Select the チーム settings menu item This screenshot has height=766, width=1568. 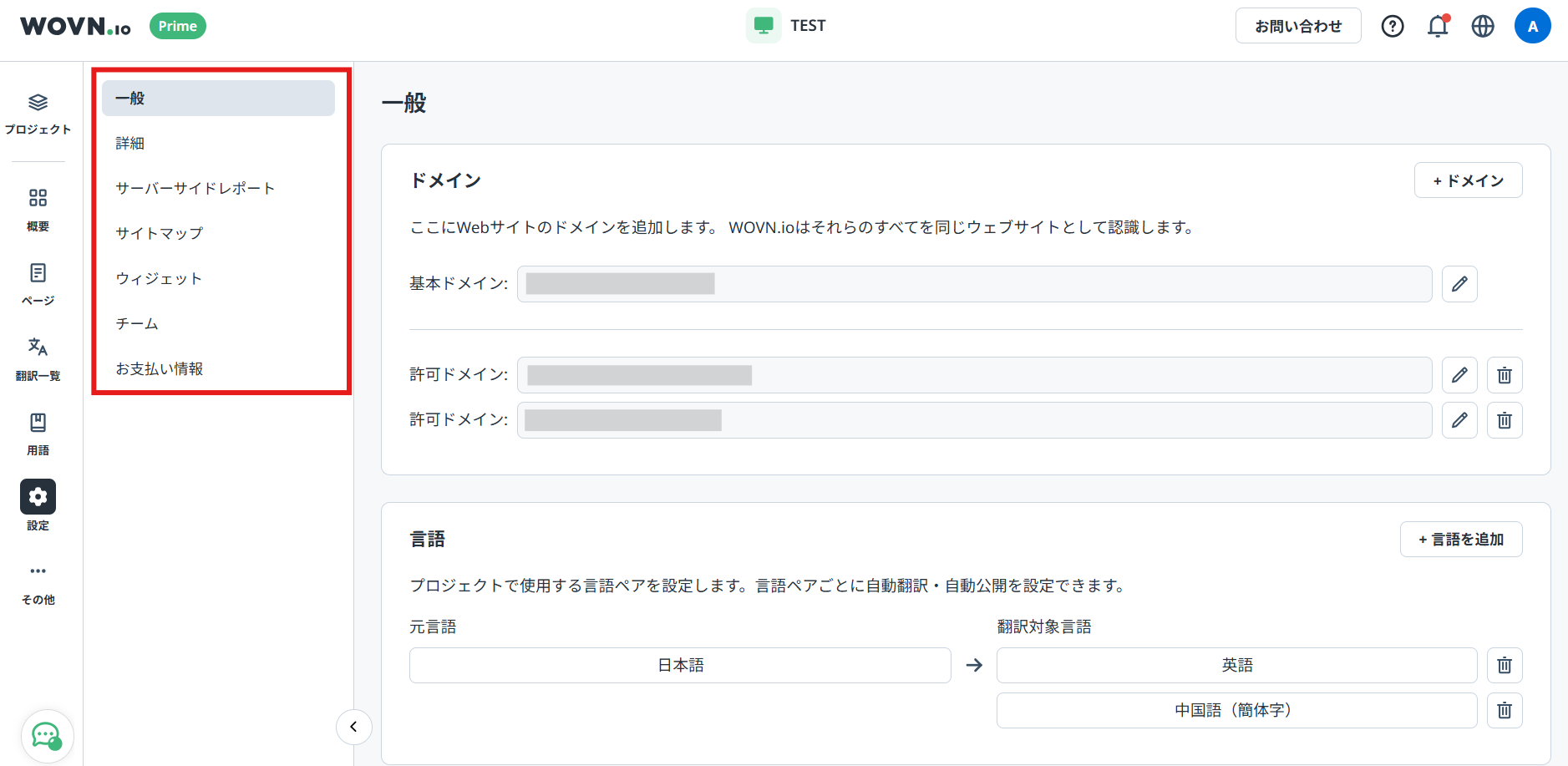click(136, 323)
